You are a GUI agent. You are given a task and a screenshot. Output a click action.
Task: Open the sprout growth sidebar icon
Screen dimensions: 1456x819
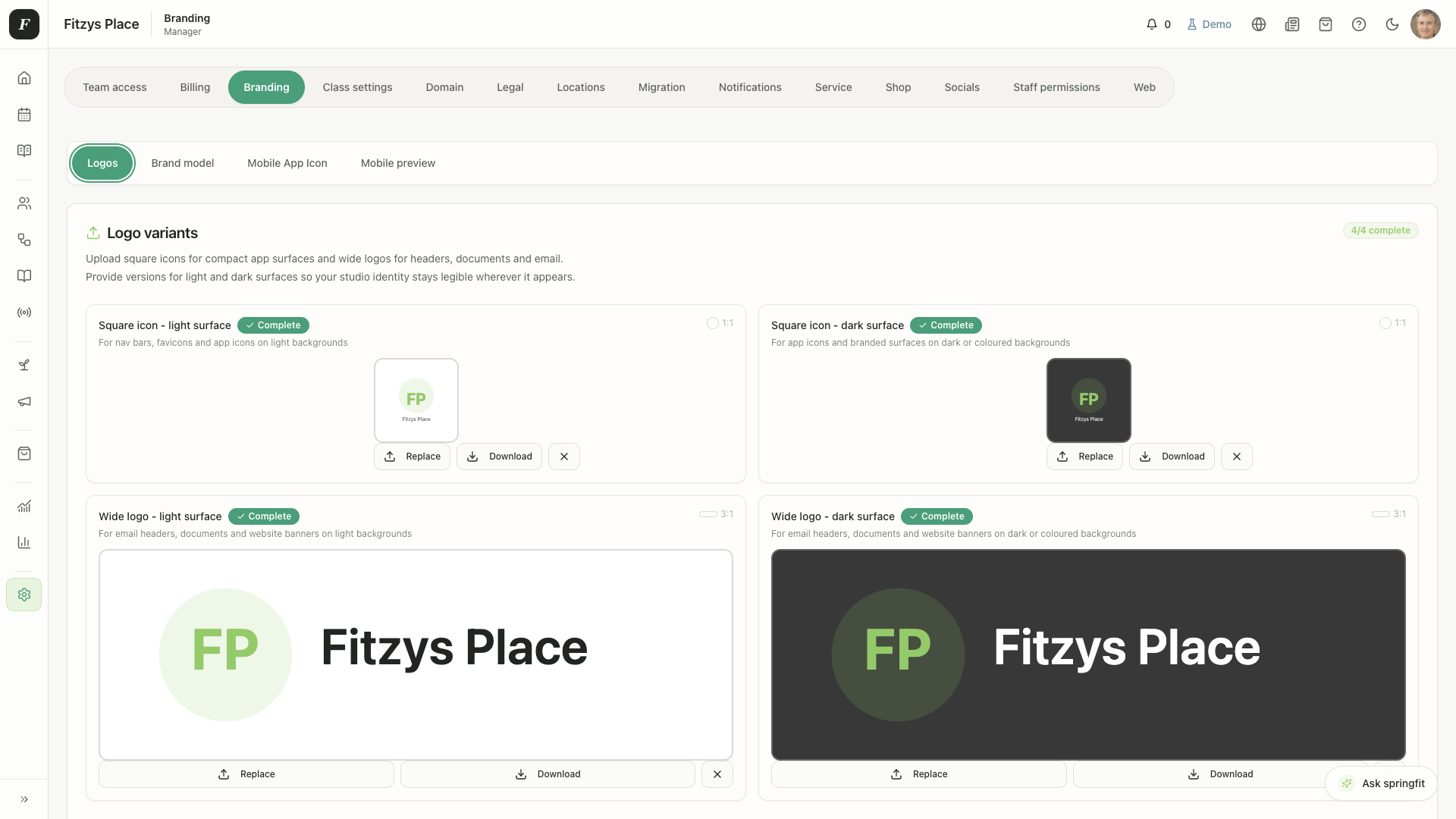pos(24,365)
